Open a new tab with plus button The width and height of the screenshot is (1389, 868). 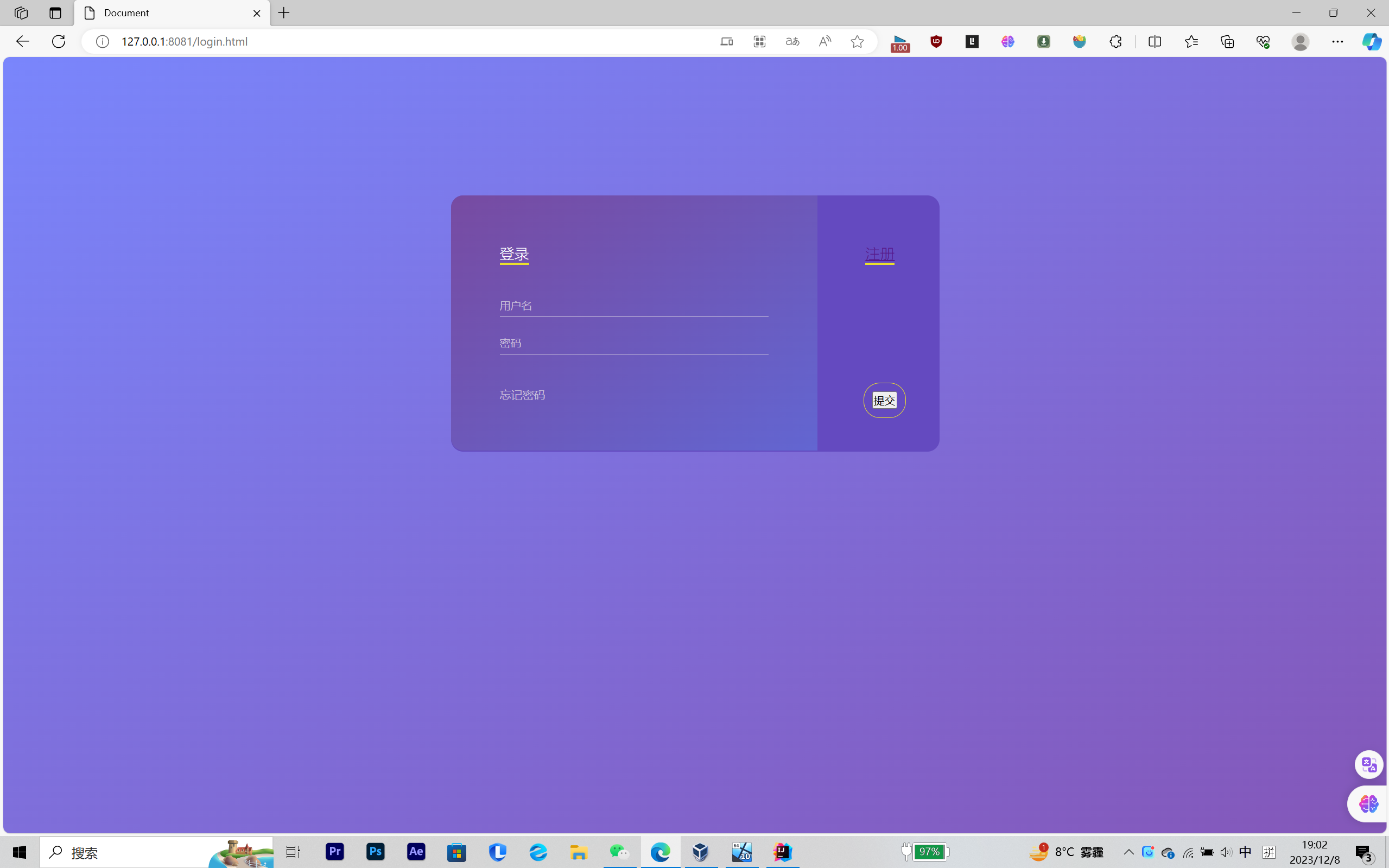pyautogui.click(x=284, y=12)
